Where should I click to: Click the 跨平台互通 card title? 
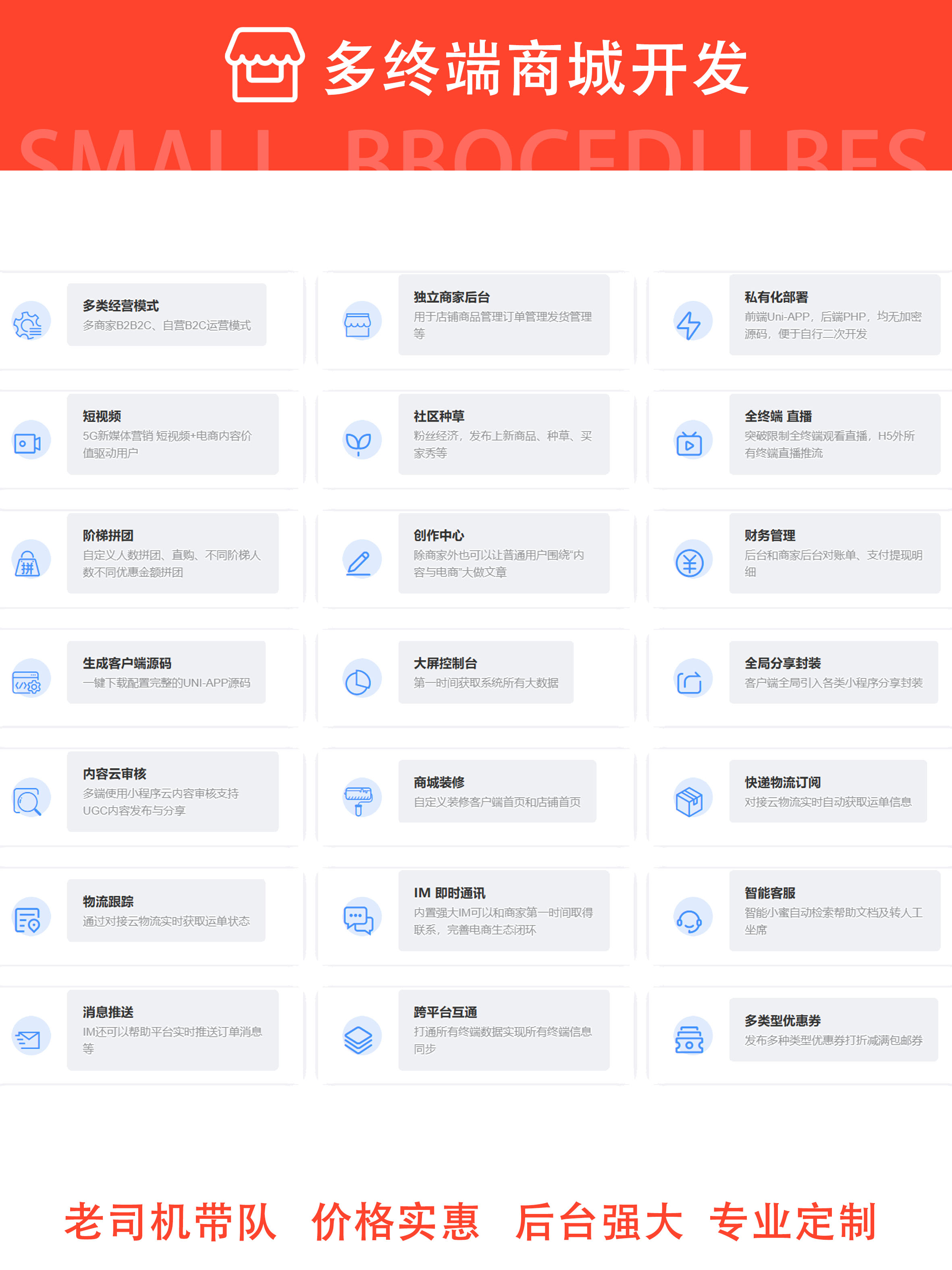click(x=445, y=1012)
